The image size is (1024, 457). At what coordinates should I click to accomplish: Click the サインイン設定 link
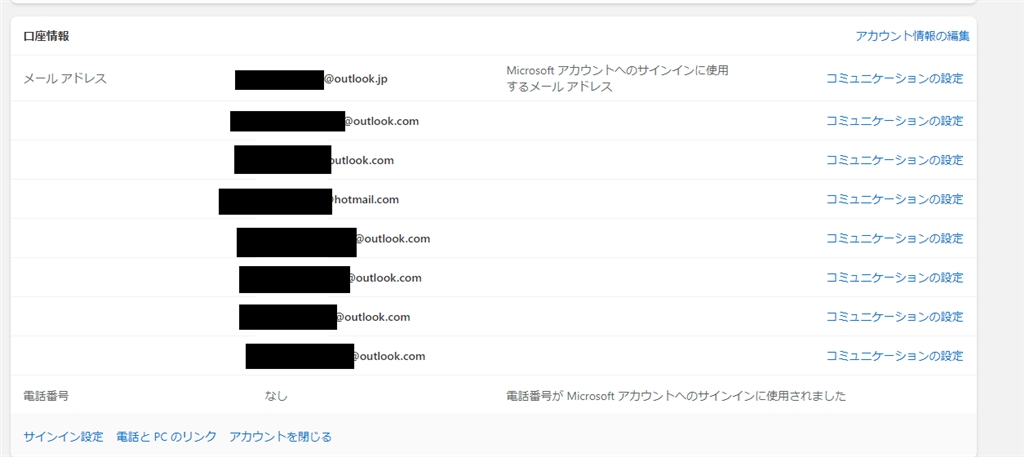(x=63, y=436)
